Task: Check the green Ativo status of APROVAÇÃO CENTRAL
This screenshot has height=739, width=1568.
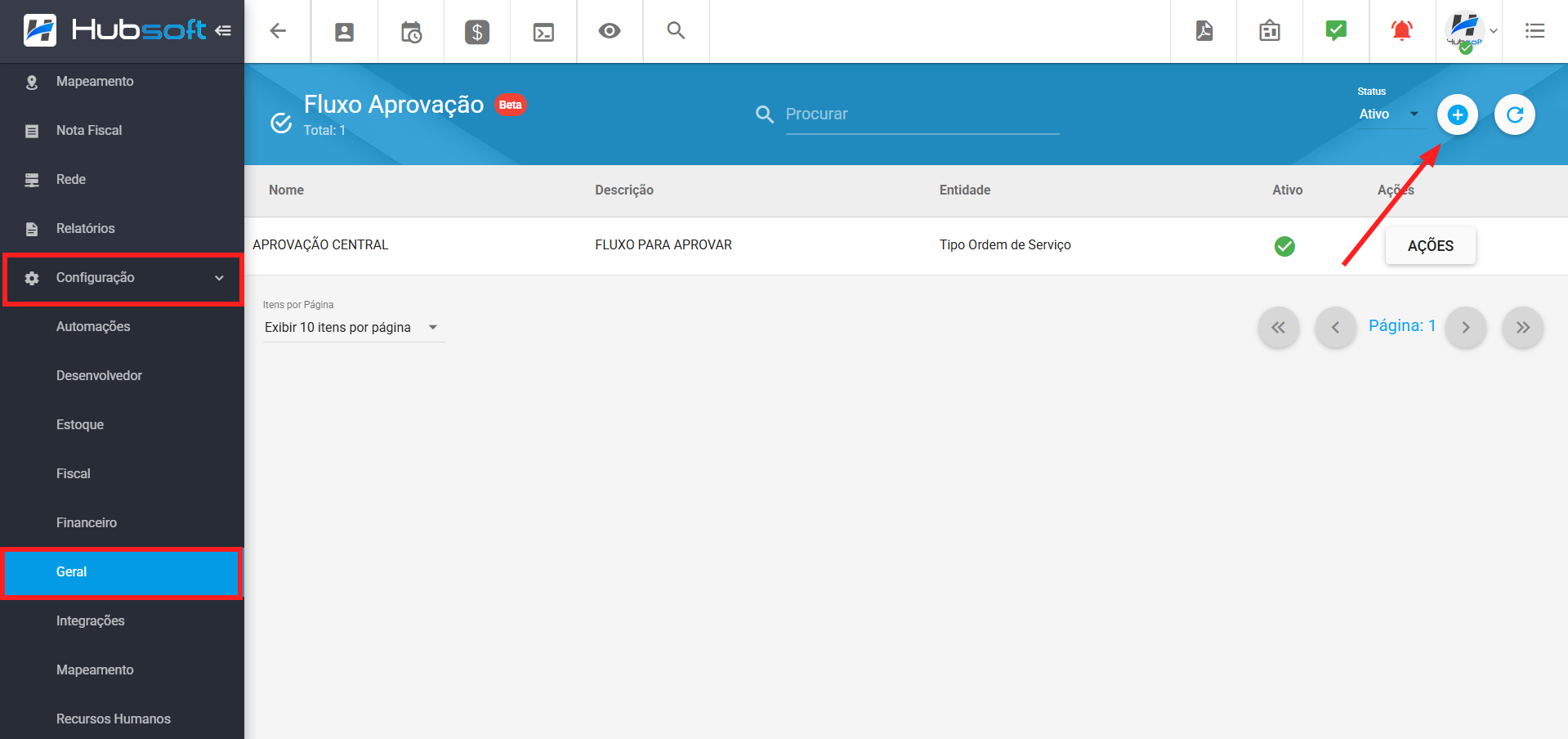Action: tap(1284, 245)
